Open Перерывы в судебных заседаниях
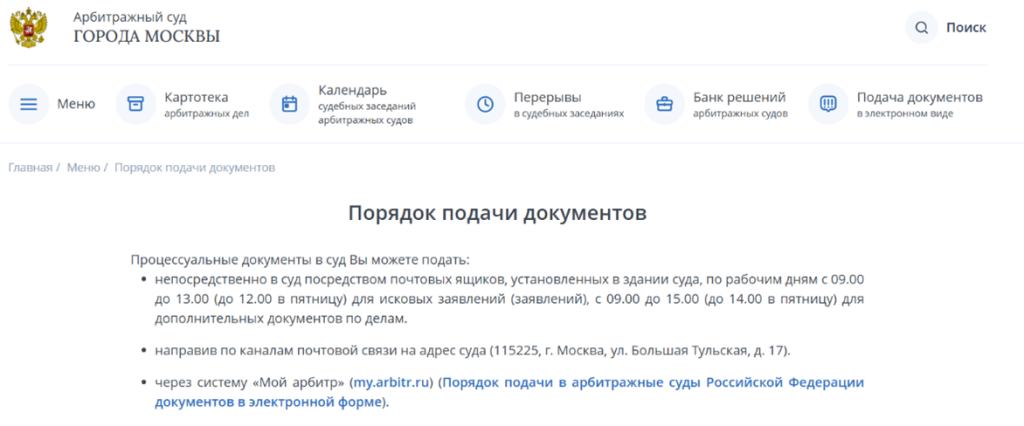The image size is (1024, 426). tap(569, 105)
